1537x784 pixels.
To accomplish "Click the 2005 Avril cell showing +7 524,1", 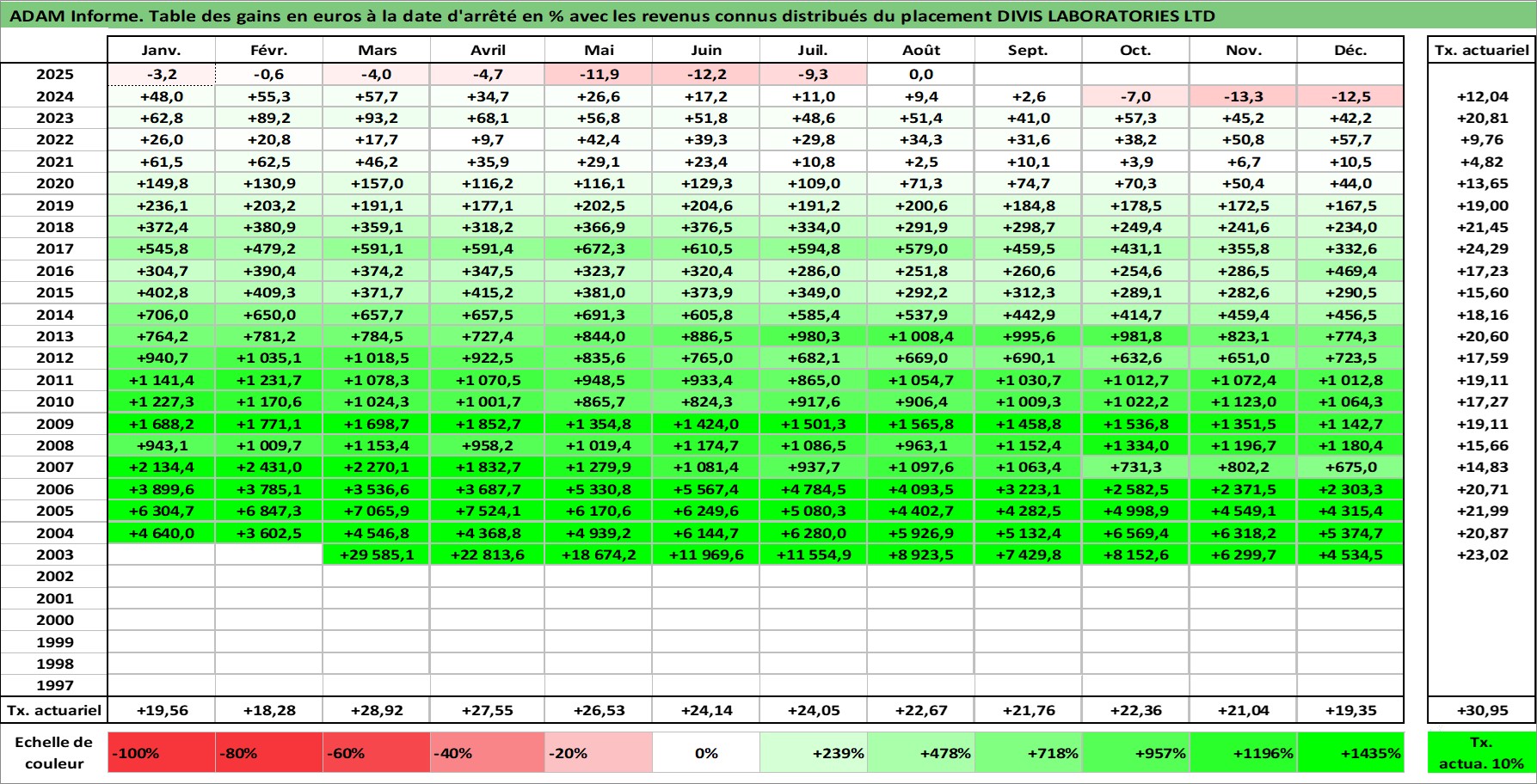I will [x=487, y=511].
